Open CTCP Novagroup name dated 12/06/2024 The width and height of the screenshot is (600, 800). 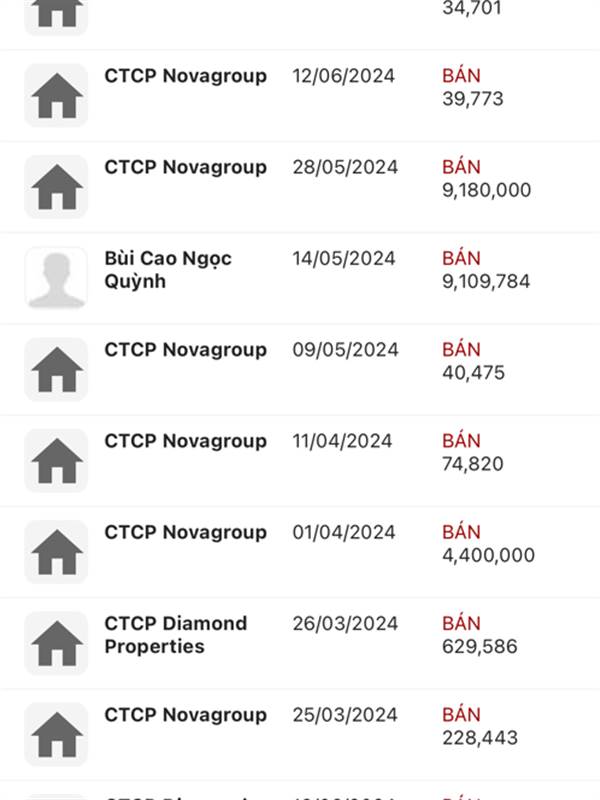click(185, 76)
